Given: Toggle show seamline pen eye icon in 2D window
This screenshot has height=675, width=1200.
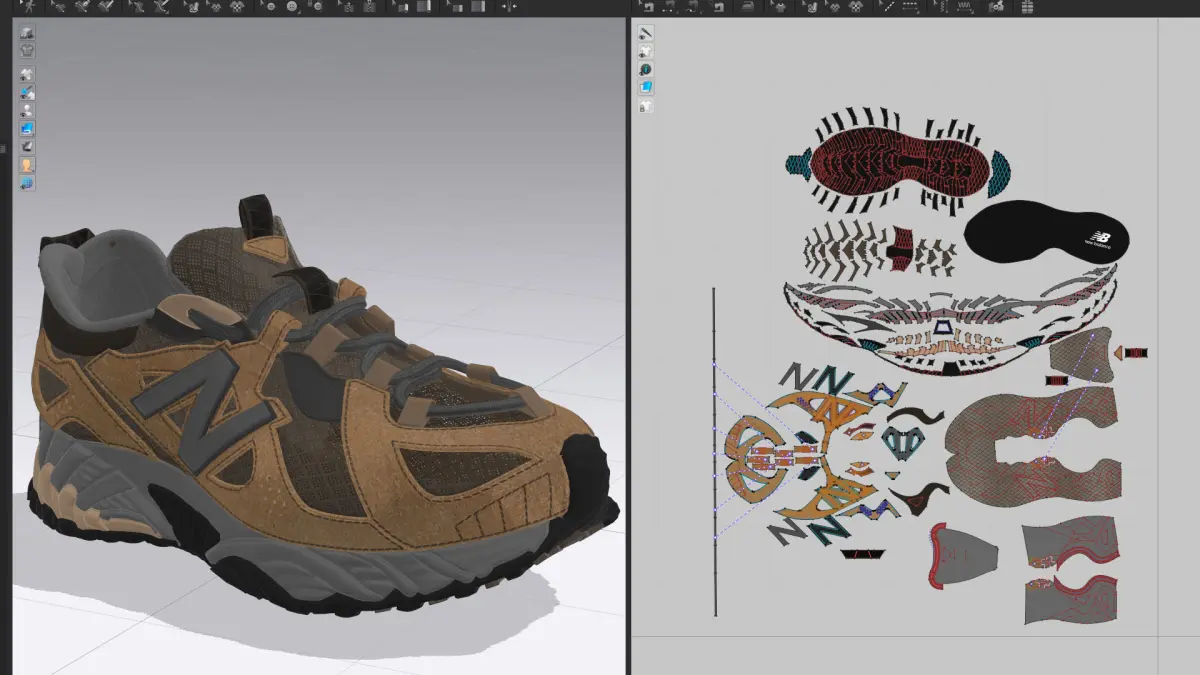Looking at the screenshot, I should [646, 33].
